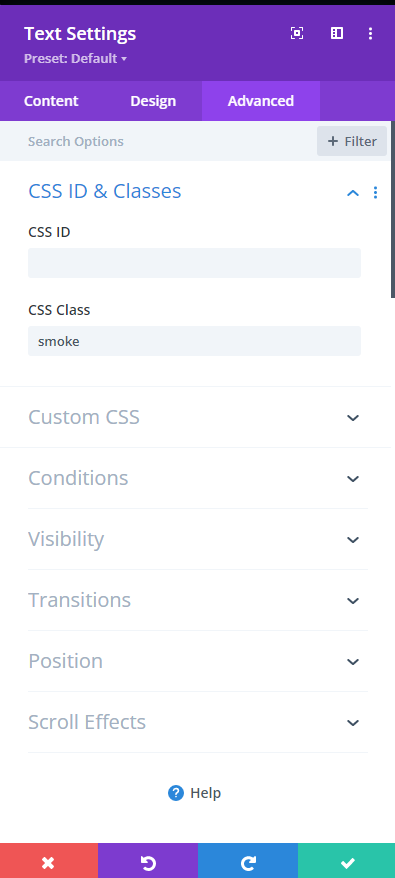Click the CSS ID input field
The height and width of the screenshot is (878, 395).
pos(194,263)
